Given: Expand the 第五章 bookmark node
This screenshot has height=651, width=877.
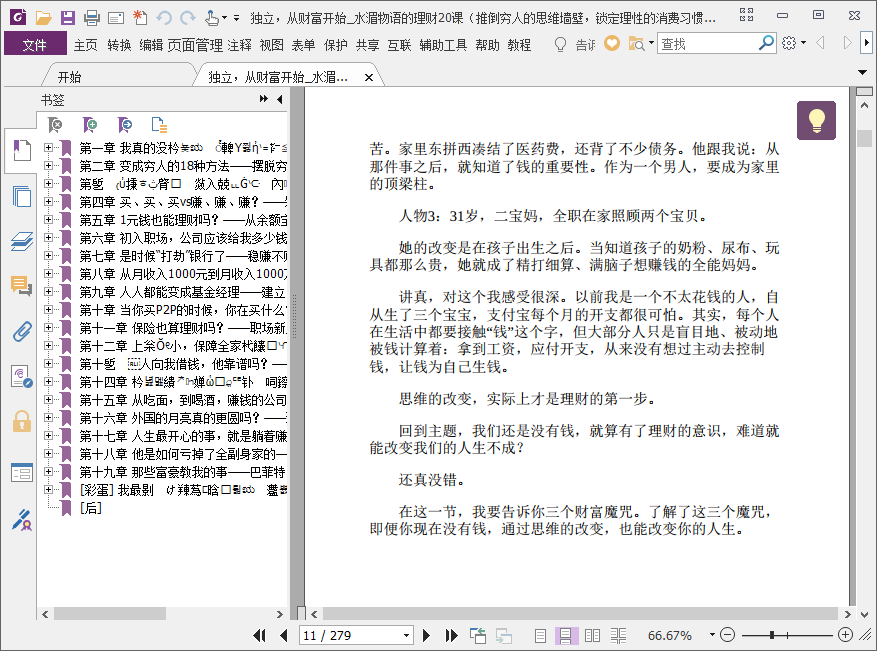Looking at the screenshot, I should click(x=49, y=220).
